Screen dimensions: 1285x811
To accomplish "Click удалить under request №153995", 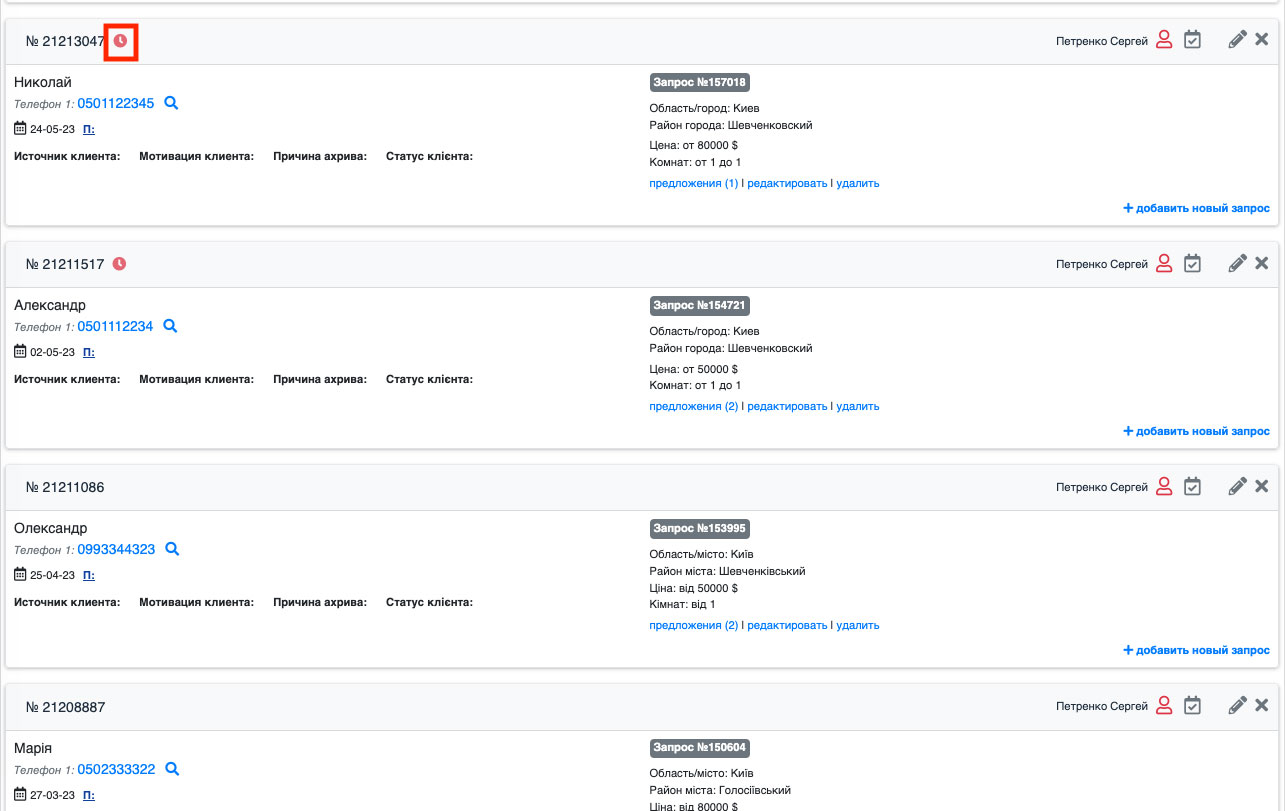I will [857, 626].
